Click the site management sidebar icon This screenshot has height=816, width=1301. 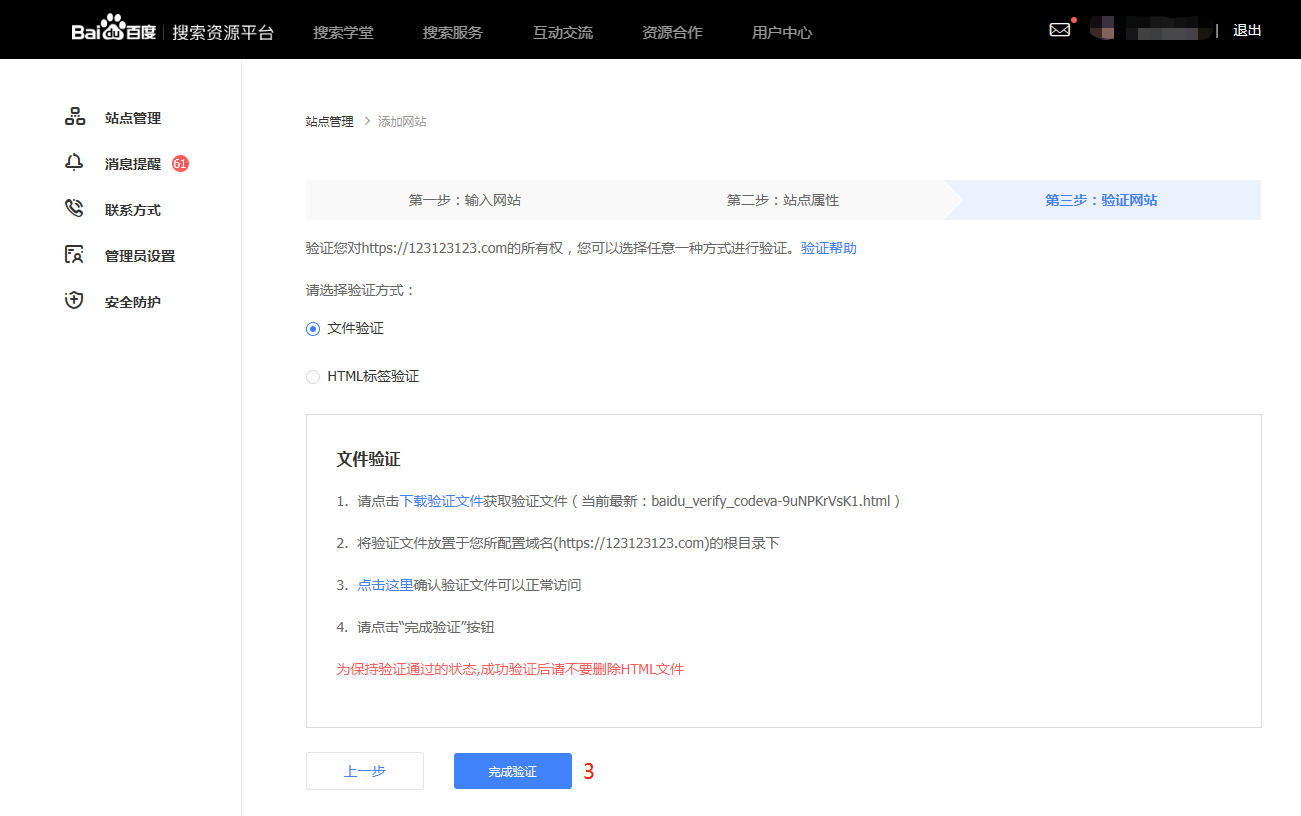click(75, 117)
